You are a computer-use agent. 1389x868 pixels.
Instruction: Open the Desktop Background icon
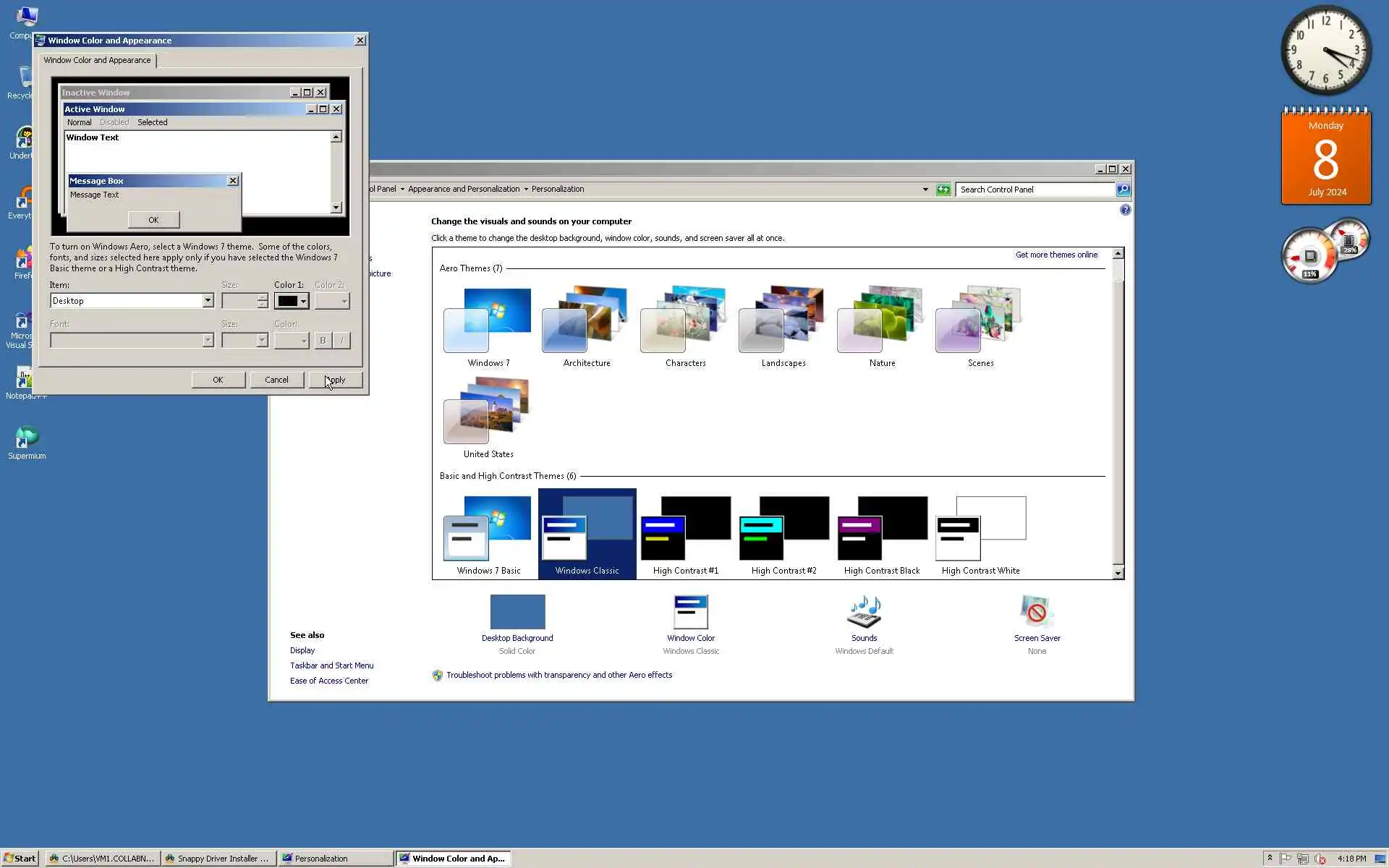coord(517,613)
